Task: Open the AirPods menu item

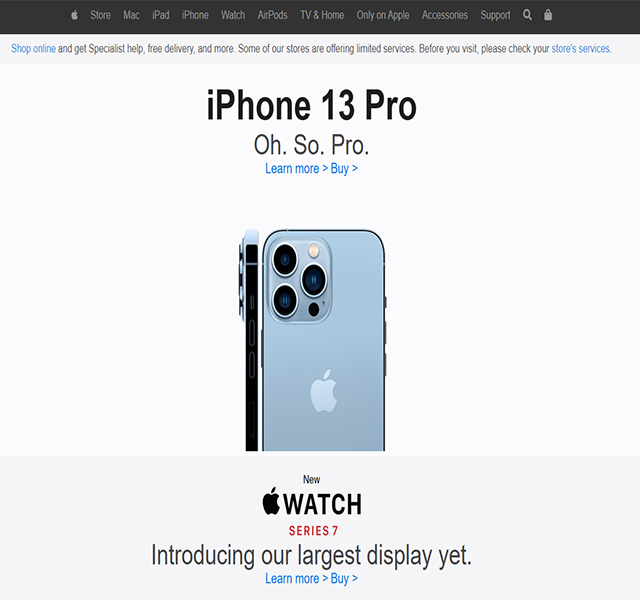Action: click(x=272, y=16)
